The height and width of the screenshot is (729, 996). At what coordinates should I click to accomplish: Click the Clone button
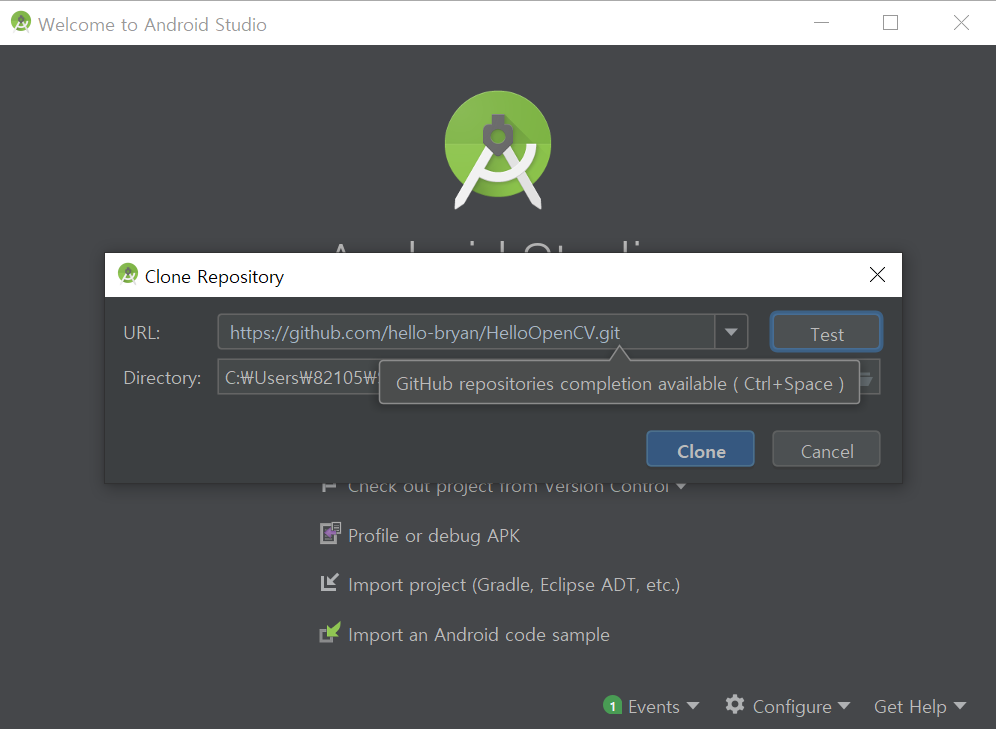coord(700,450)
